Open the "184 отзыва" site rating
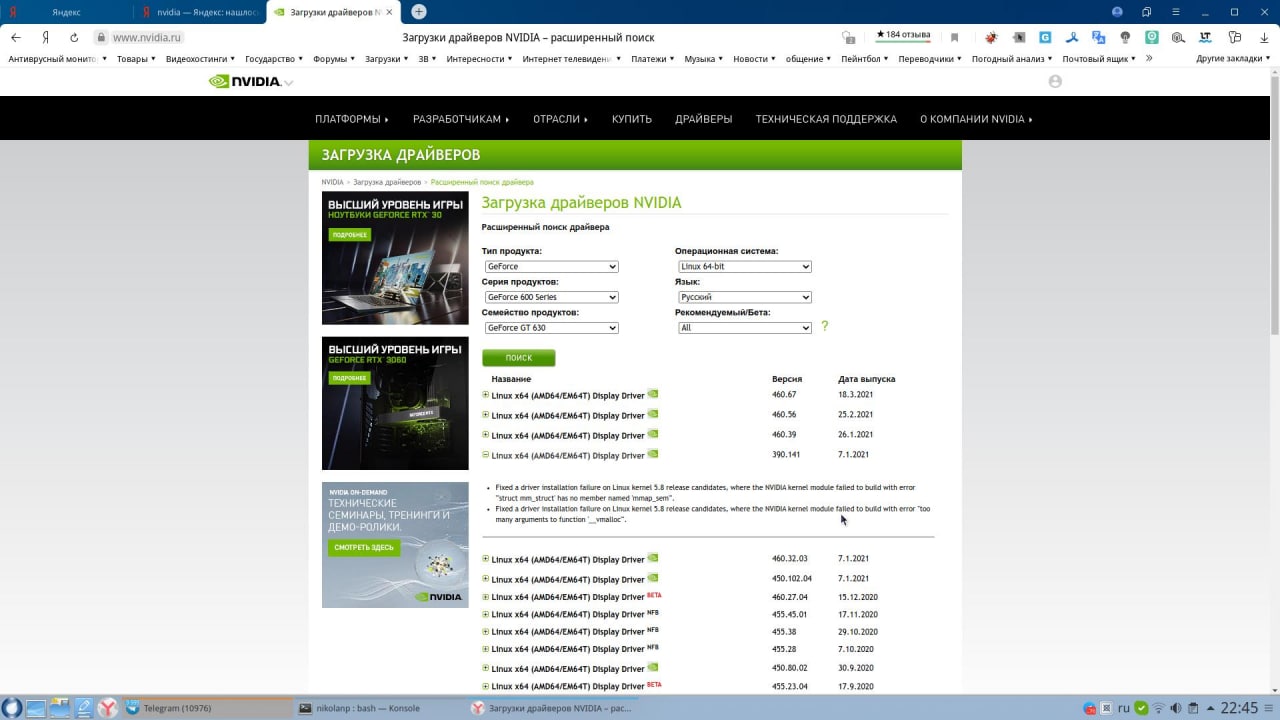 click(x=903, y=35)
